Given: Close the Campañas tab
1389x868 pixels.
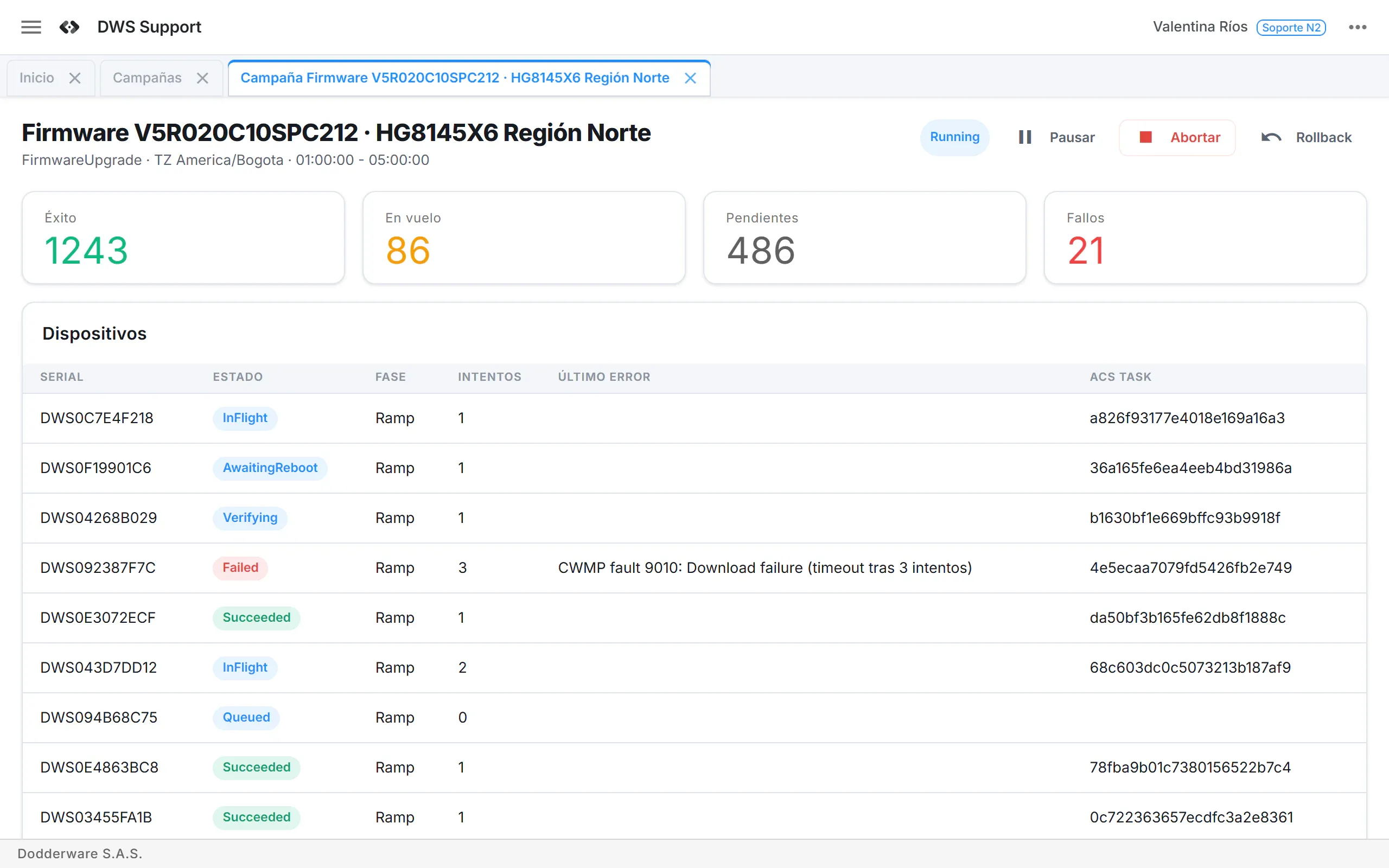Looking at the screenshot, I should (202, 78).
